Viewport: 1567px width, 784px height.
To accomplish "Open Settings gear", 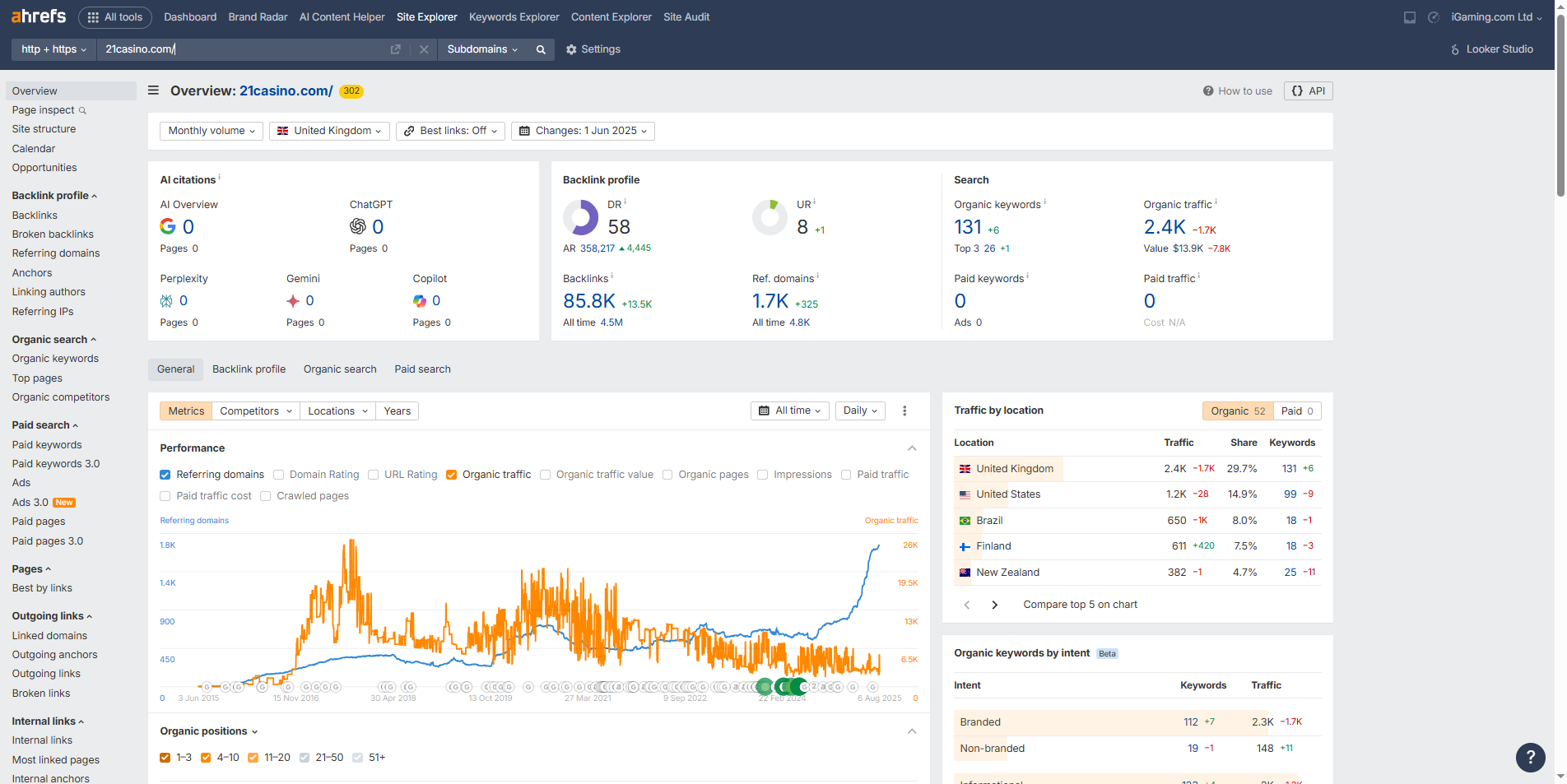I will pyautogui.click(x=593, y=49).
